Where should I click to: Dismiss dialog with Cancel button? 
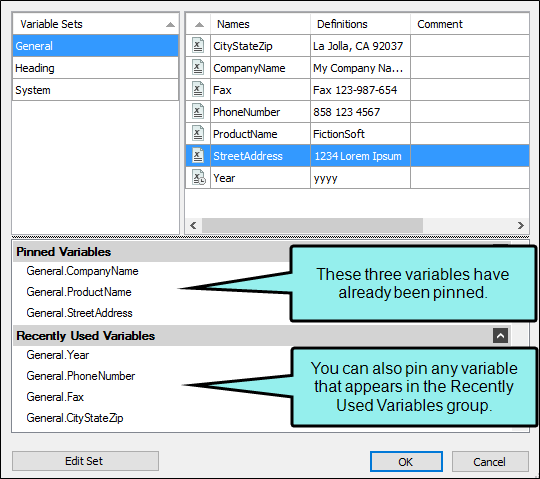(x=490, y=461)
